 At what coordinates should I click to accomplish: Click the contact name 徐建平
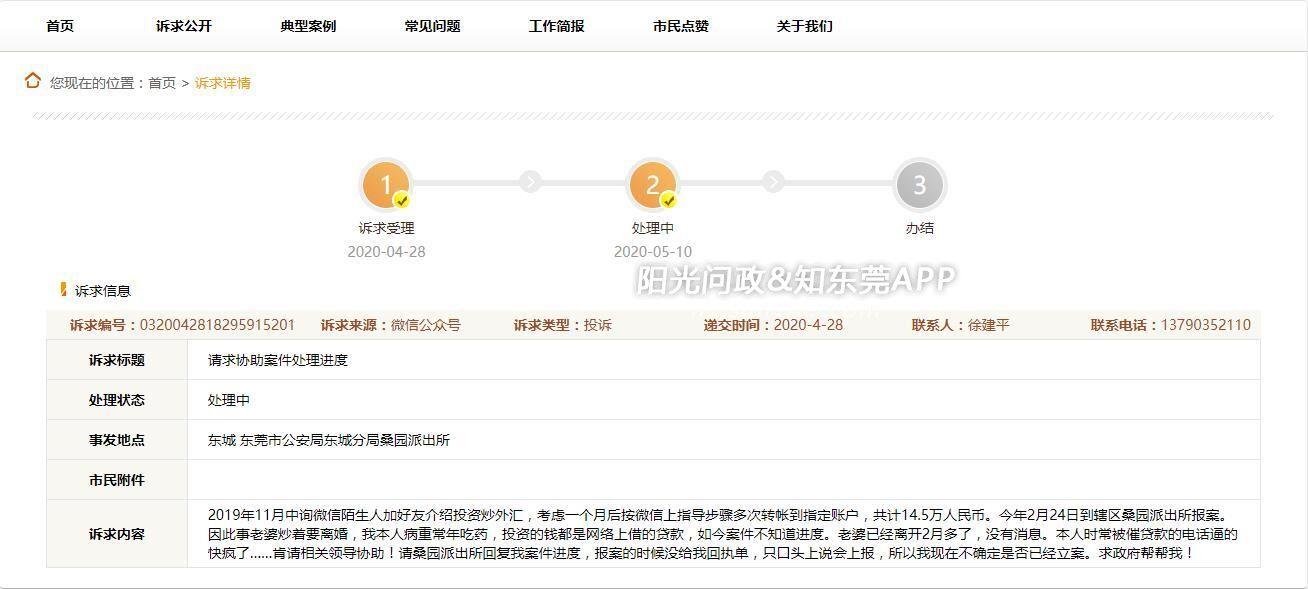pyautogui.click(x=989, y=325)
